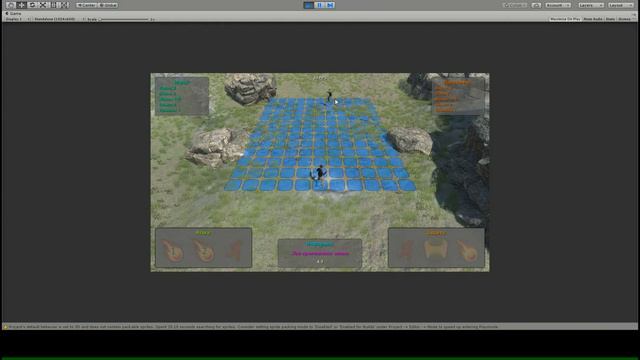Select the Rect transform tool
Image resolution: width=640 pixels, height=360 pixels.
[x=53, y=5]
